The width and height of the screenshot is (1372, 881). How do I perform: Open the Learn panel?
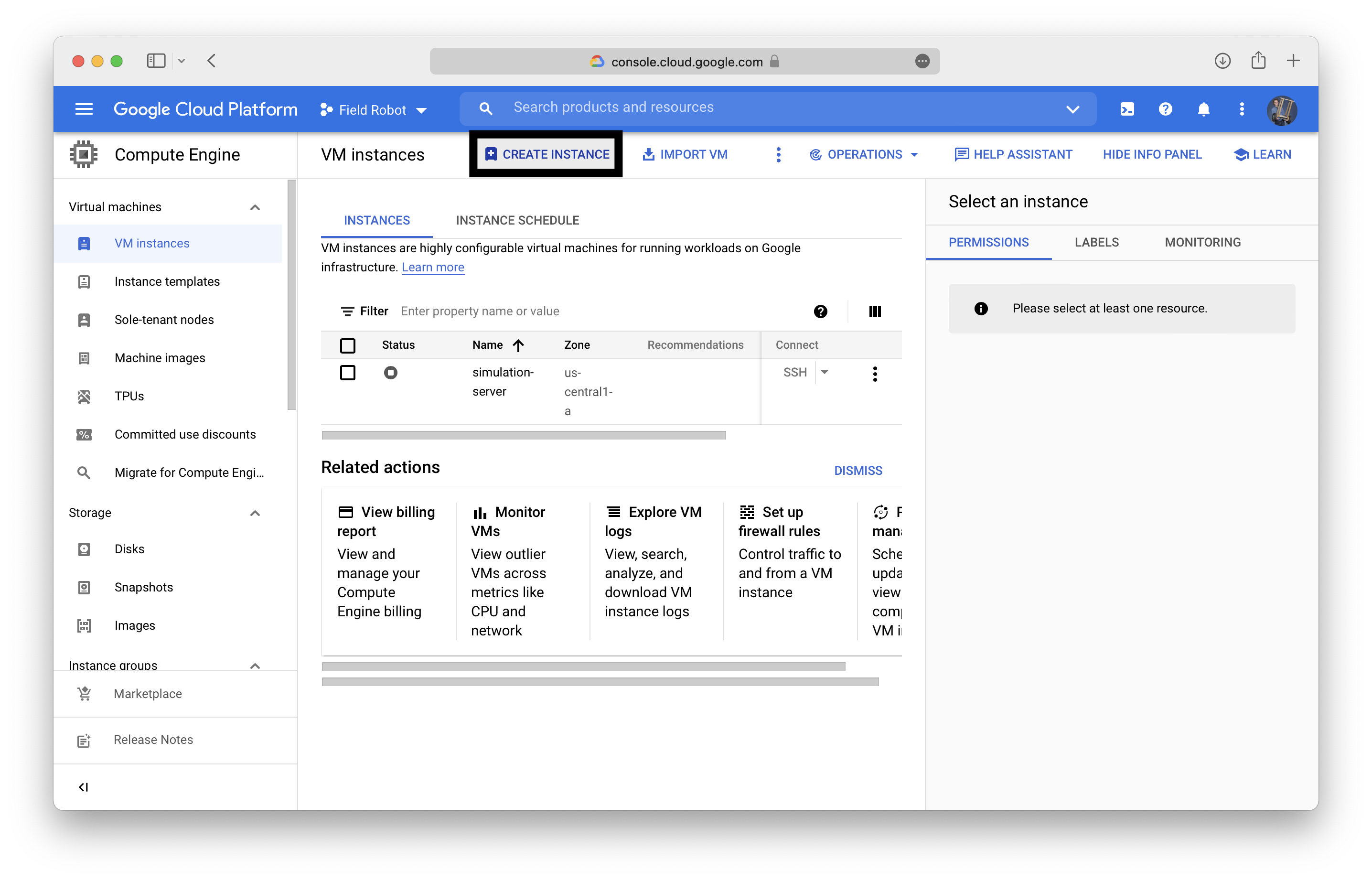[1262, 154]
